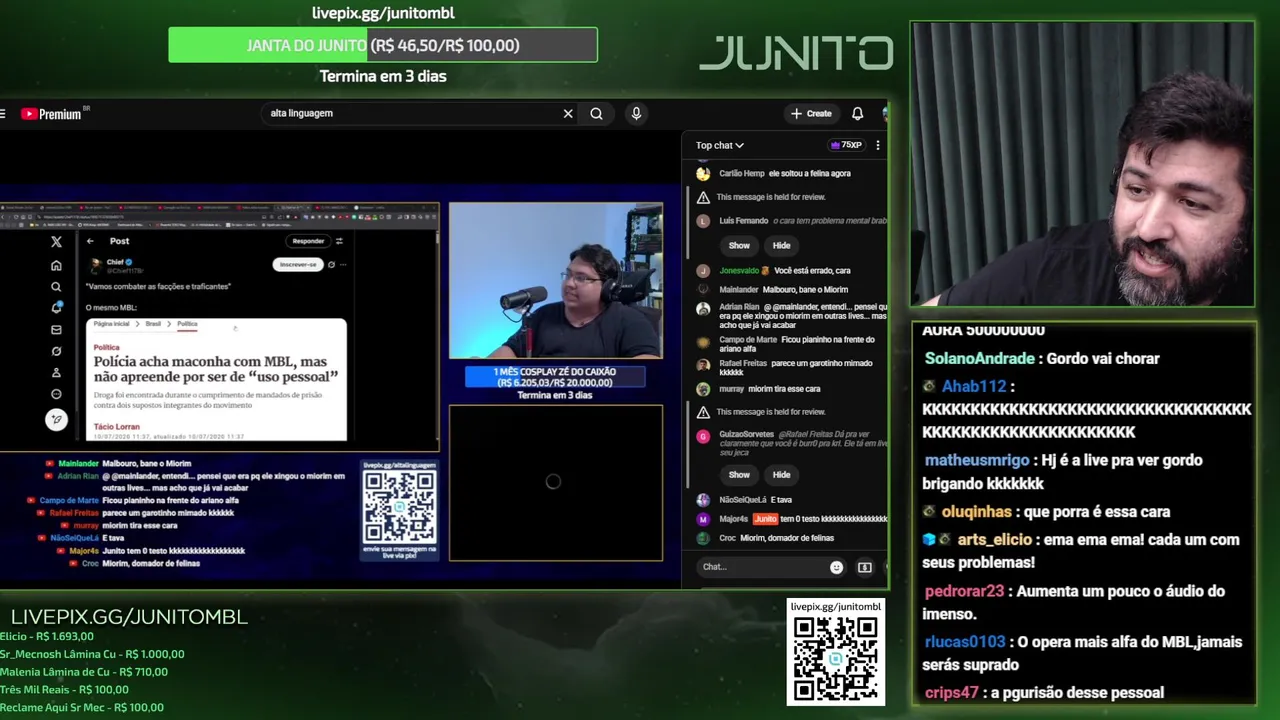Image resolution: width=1280 pixels, height=720 pixels.
Task: Click 'Sr_Mecnosh Lâmina Cu - R$ 1.000,00'
Action: click(92, 654)
